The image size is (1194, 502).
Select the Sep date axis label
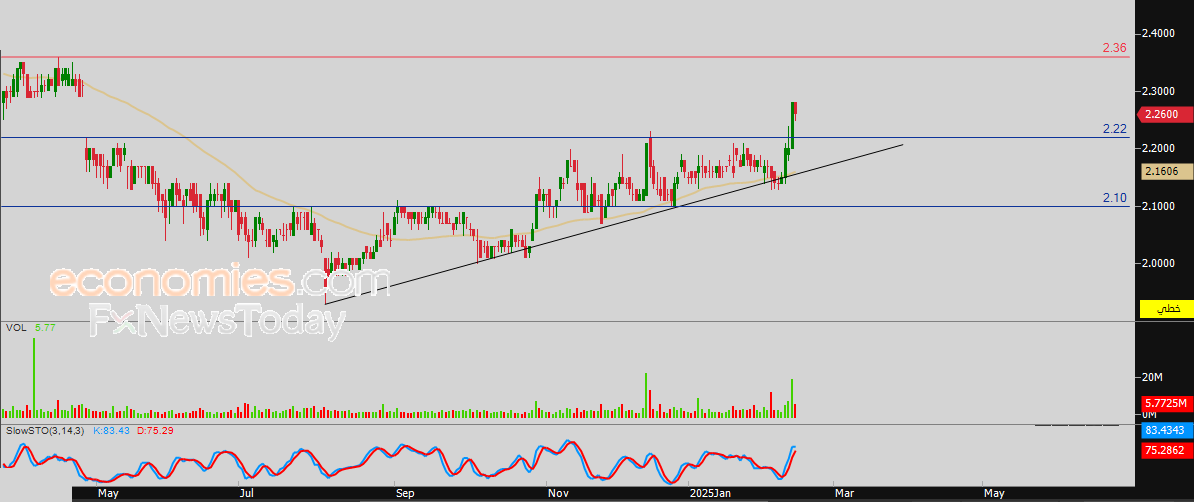click(404, 494)
